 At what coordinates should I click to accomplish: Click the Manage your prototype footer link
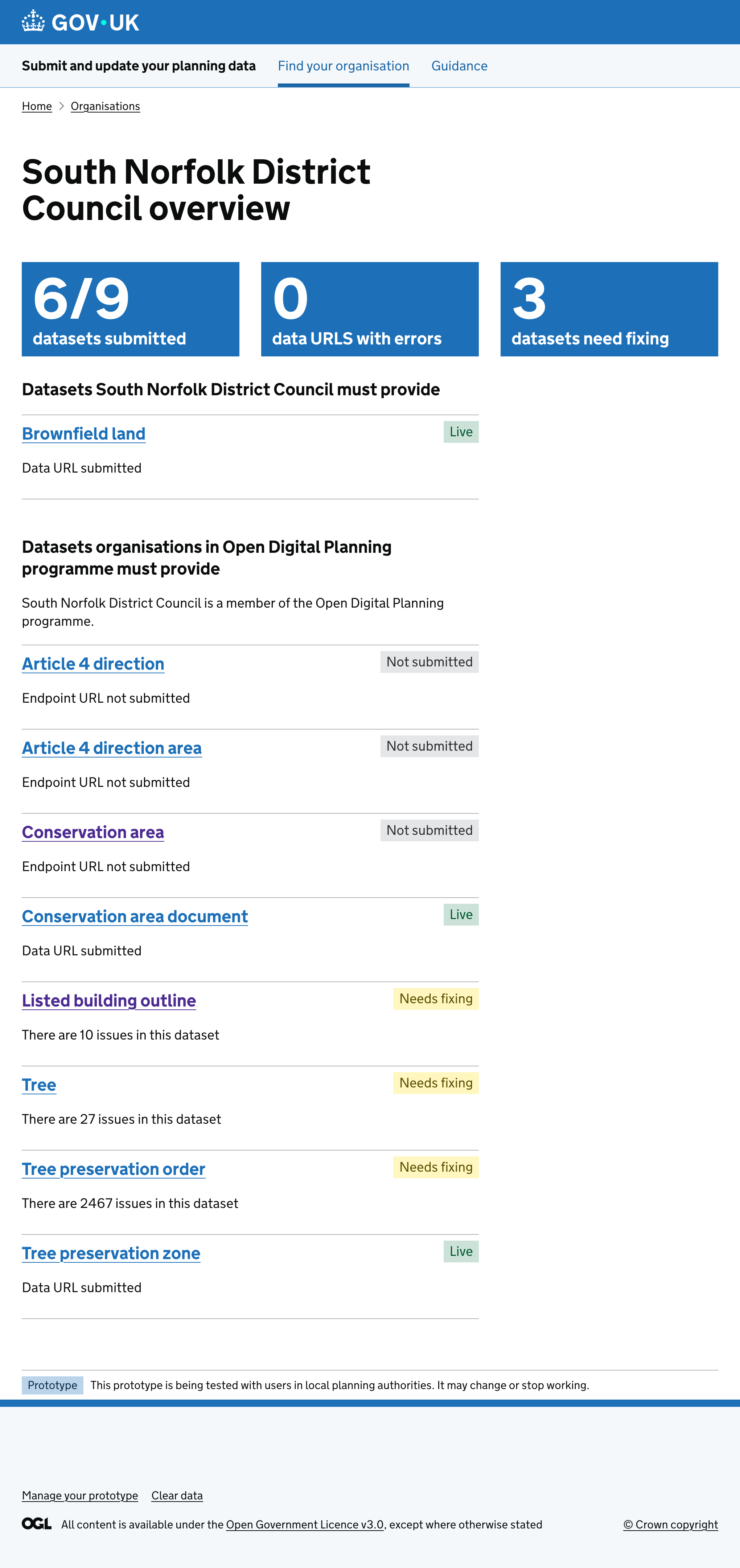[x=80, y=1495]
